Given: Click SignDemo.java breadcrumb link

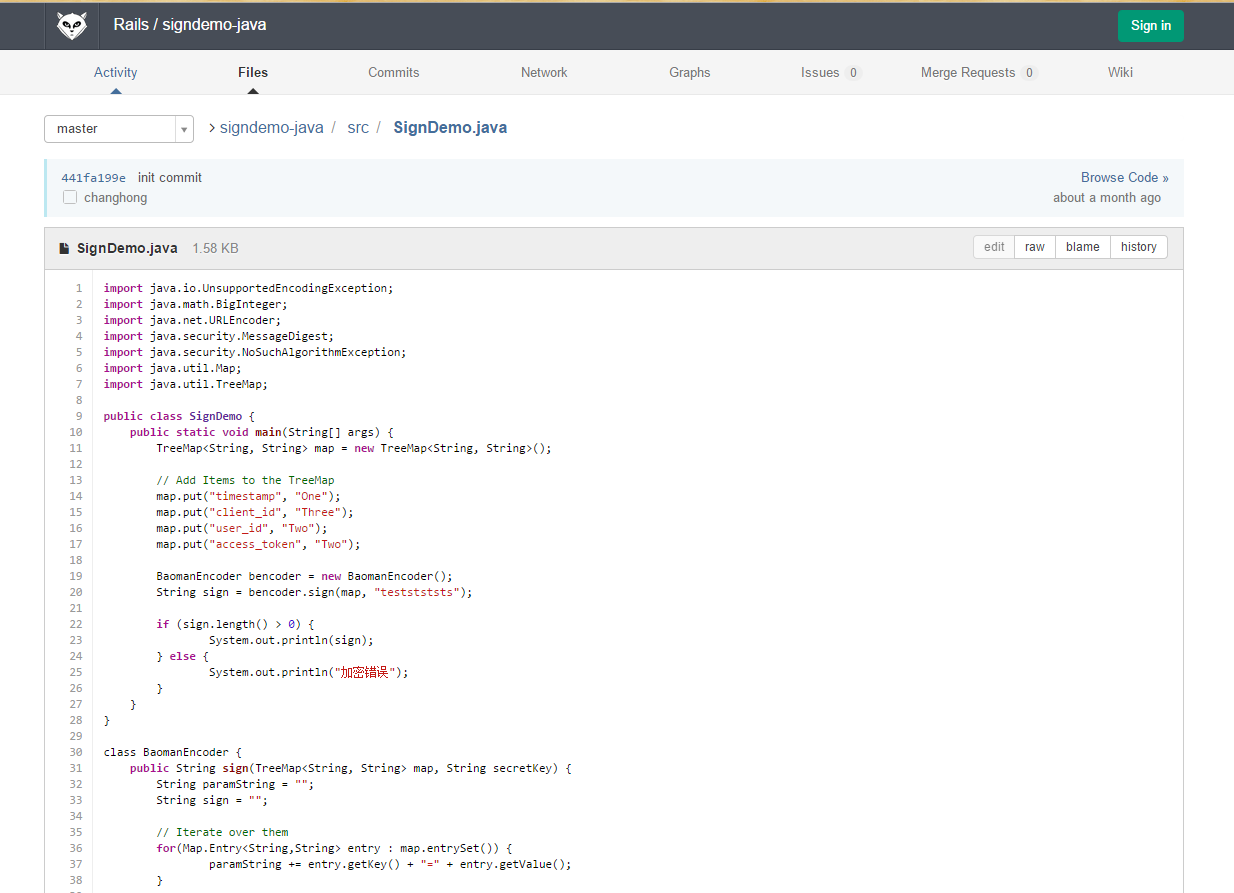Looking at the screenshot, I should (x=450, y=127).
